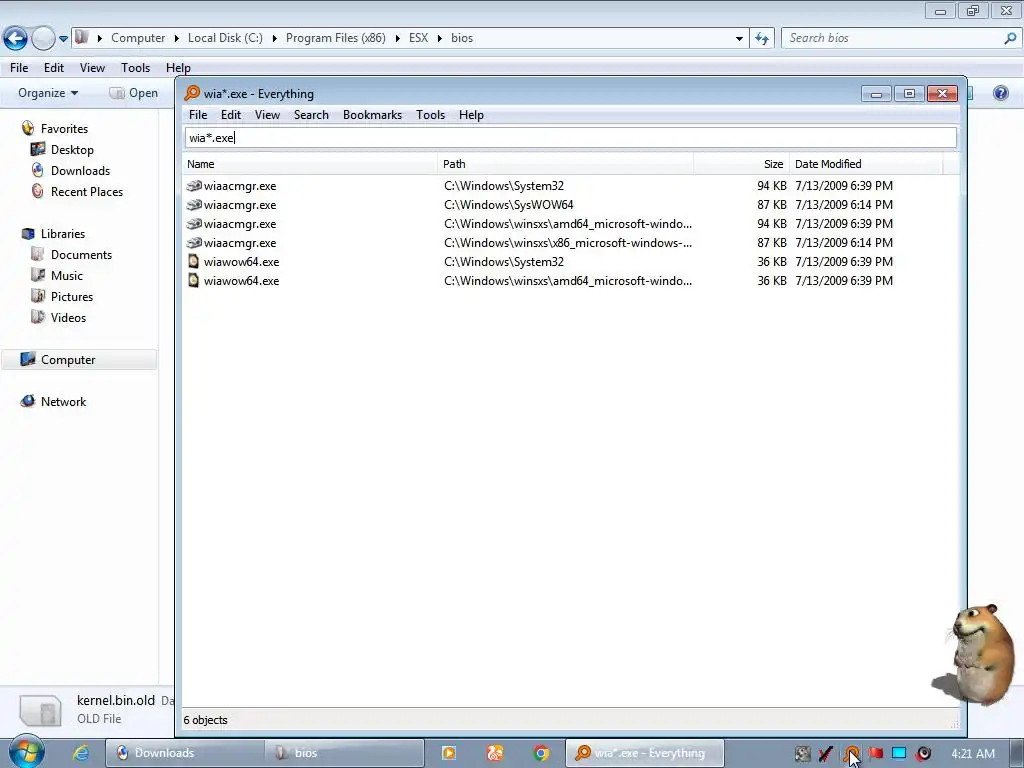Viewport: 1024px width, 768px height.
Task: Click the wia*.exe search box
Action: 571,138
